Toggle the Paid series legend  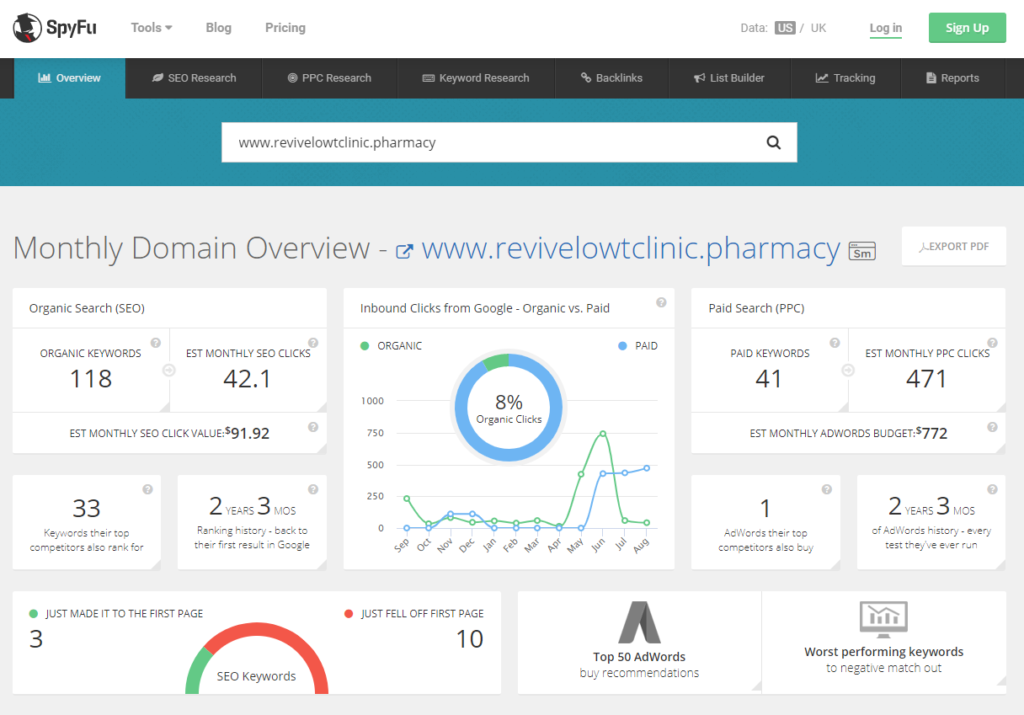tap(638, 346)
